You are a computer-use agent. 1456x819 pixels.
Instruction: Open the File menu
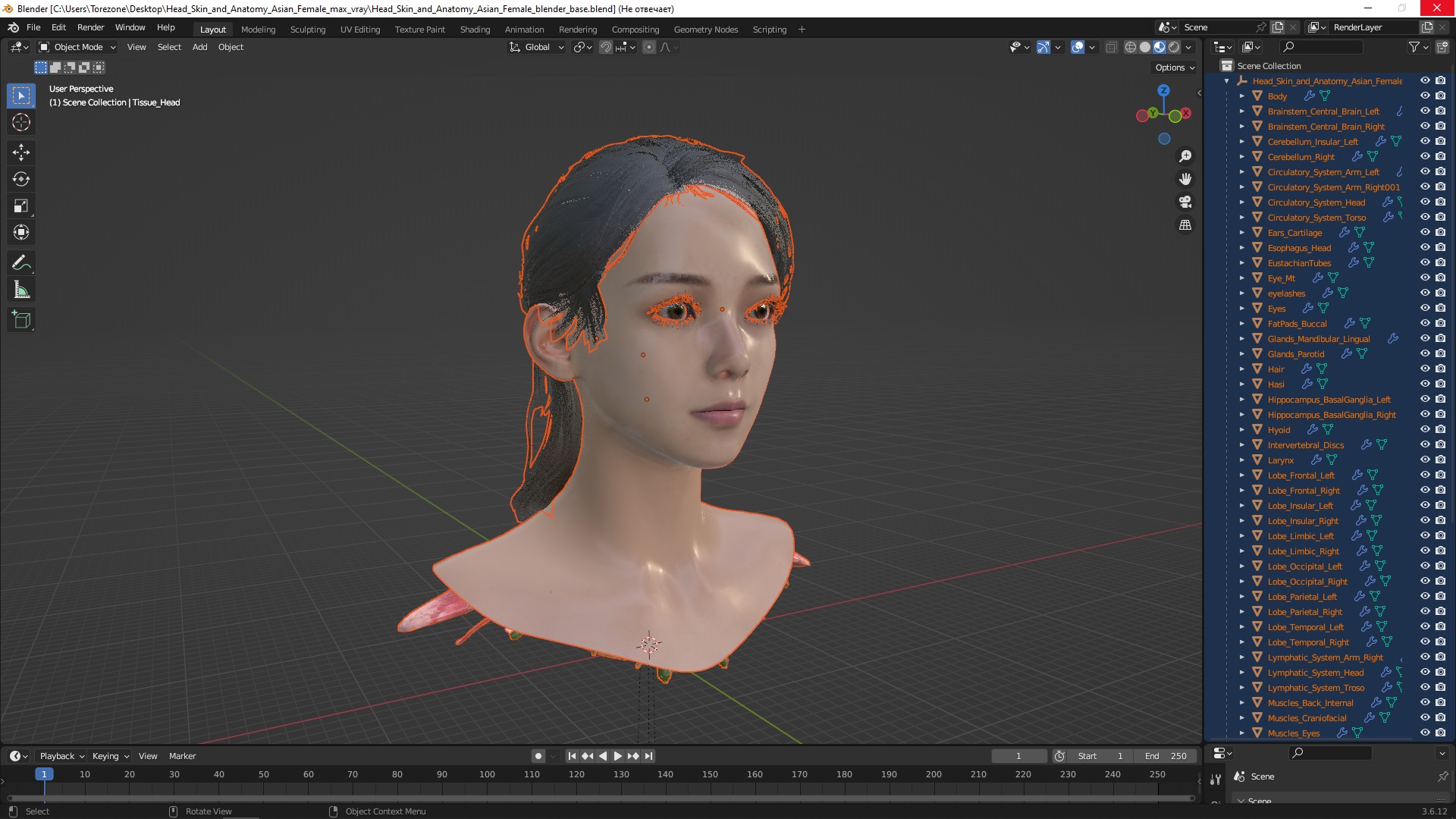[33, 27]
